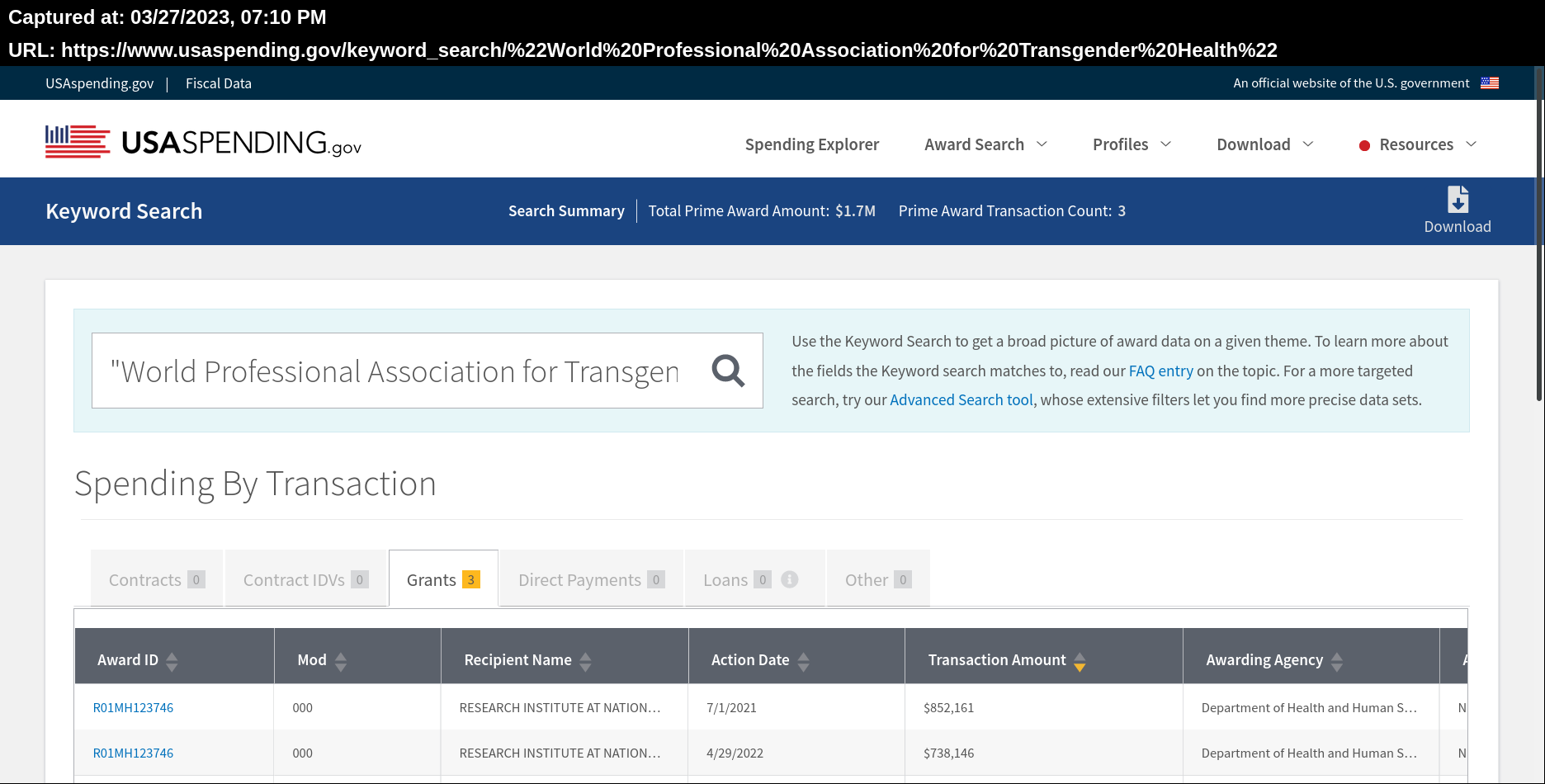The image size is (1545, 784).
Task: Click the USAspending.gov logo
Action: [203, 142]
